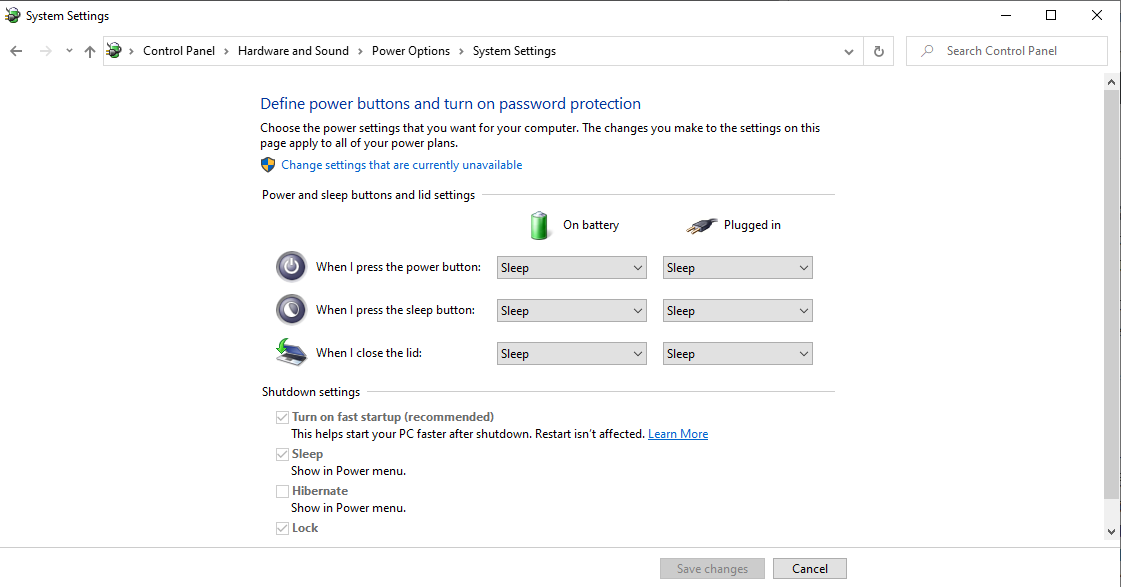
Task: Minimize the System Settings window
Action: 1006,15
